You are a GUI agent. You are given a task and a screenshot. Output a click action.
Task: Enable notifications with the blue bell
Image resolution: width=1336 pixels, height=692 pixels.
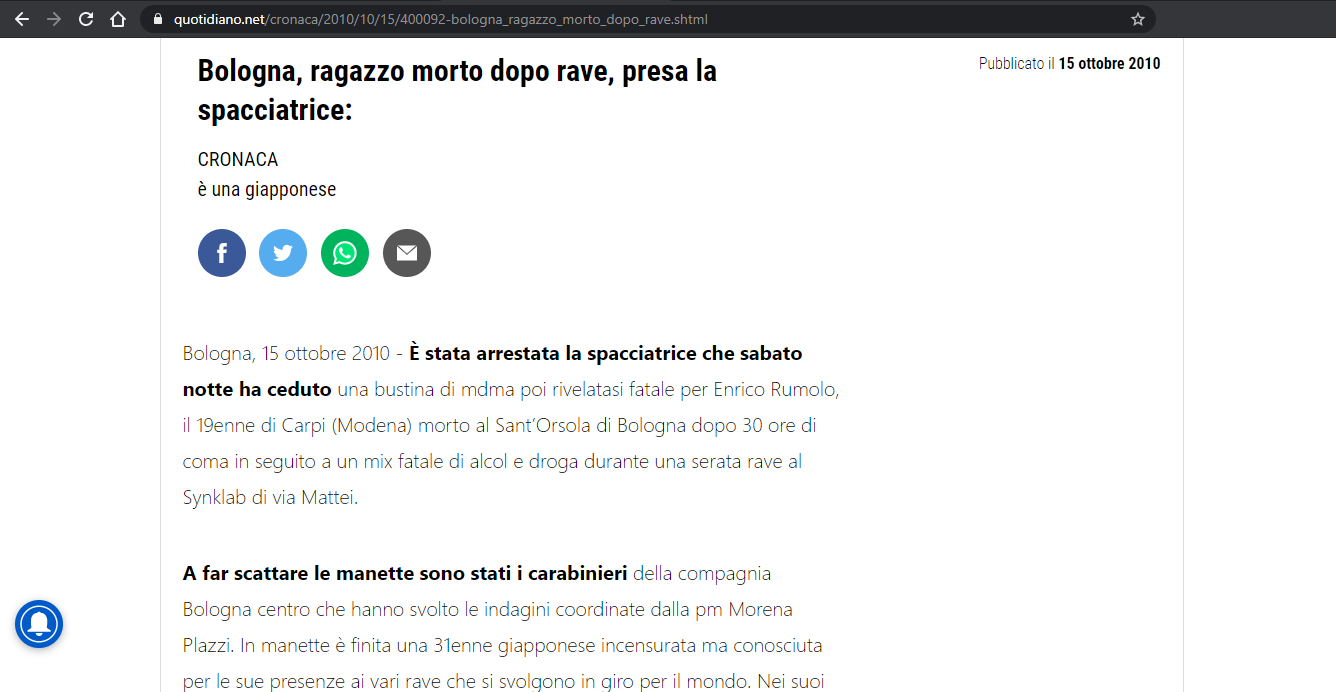[39, 624]
